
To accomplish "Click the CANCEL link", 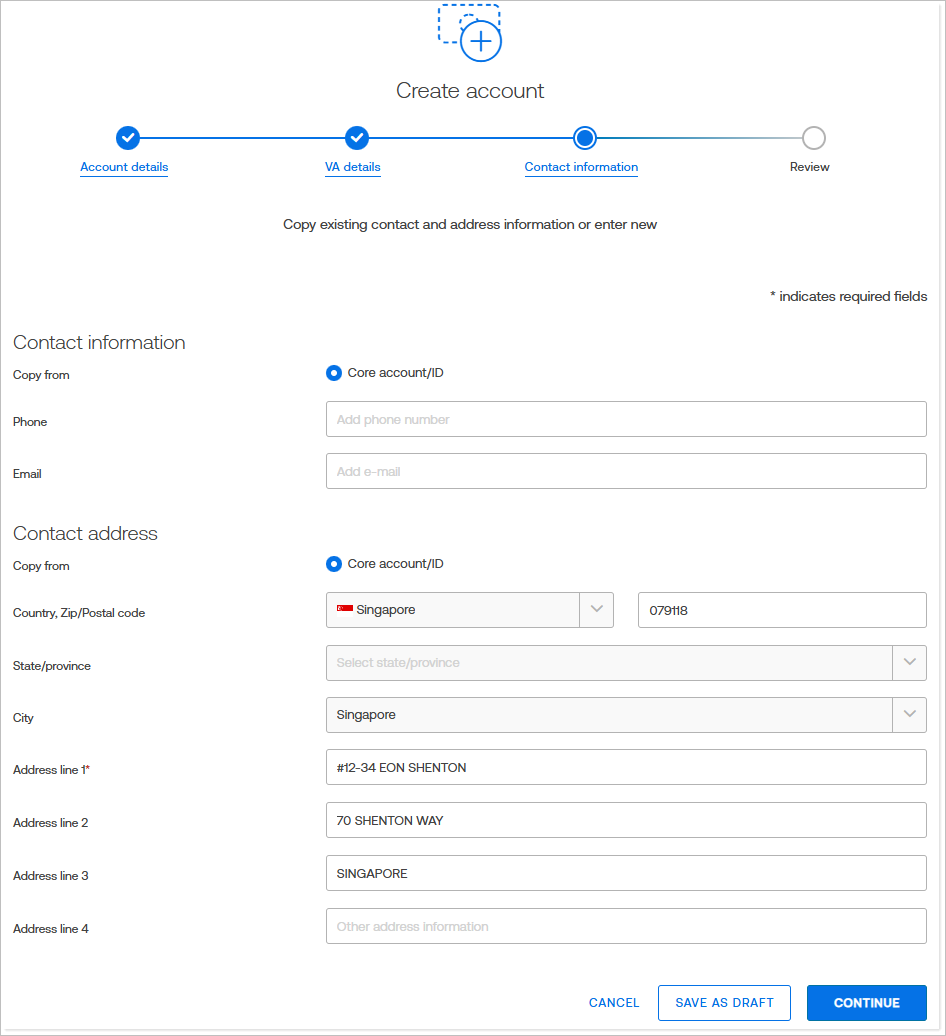I will [613, 1002].
